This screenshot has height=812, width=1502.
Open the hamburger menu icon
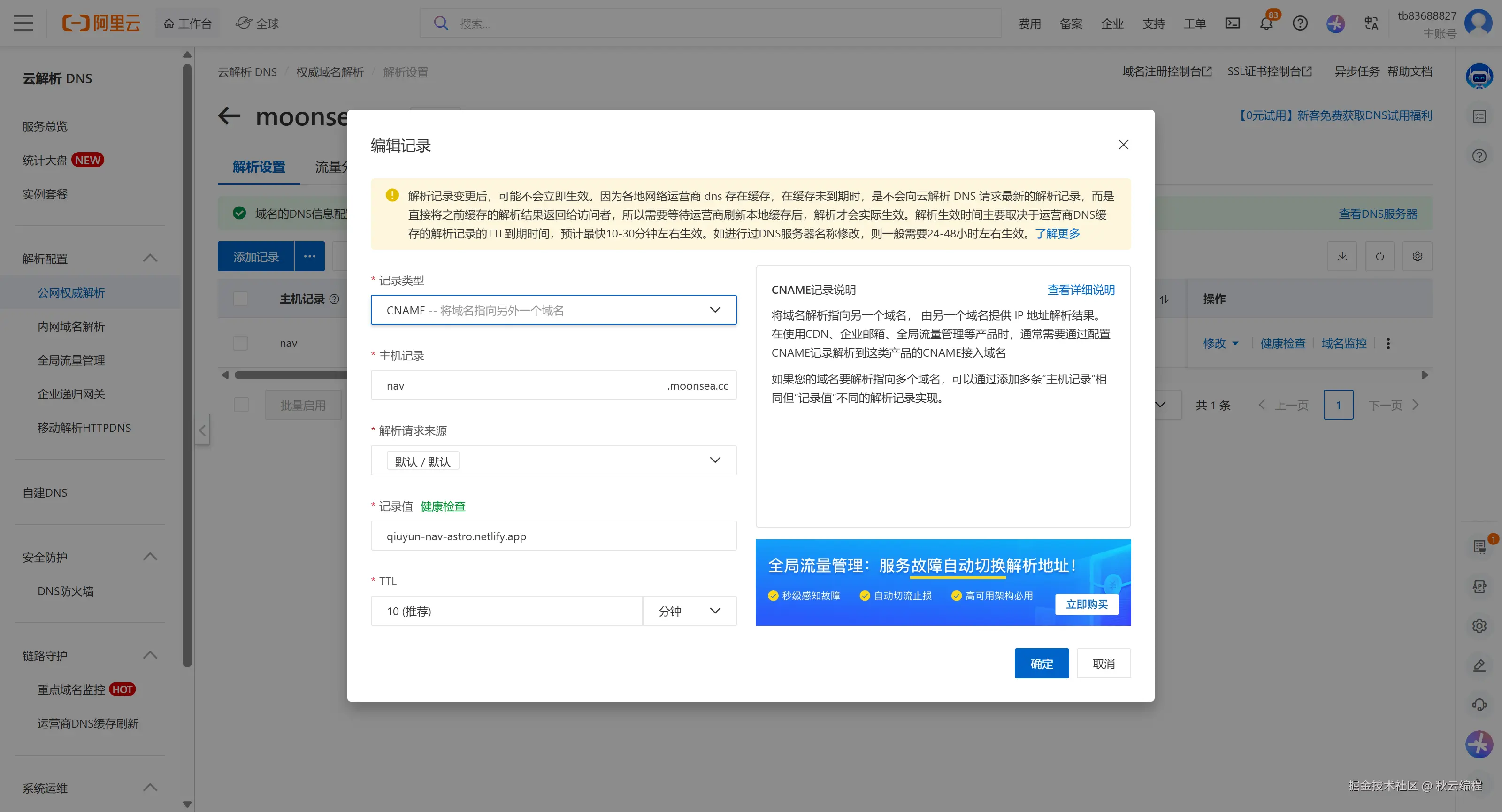pos(23,23)
